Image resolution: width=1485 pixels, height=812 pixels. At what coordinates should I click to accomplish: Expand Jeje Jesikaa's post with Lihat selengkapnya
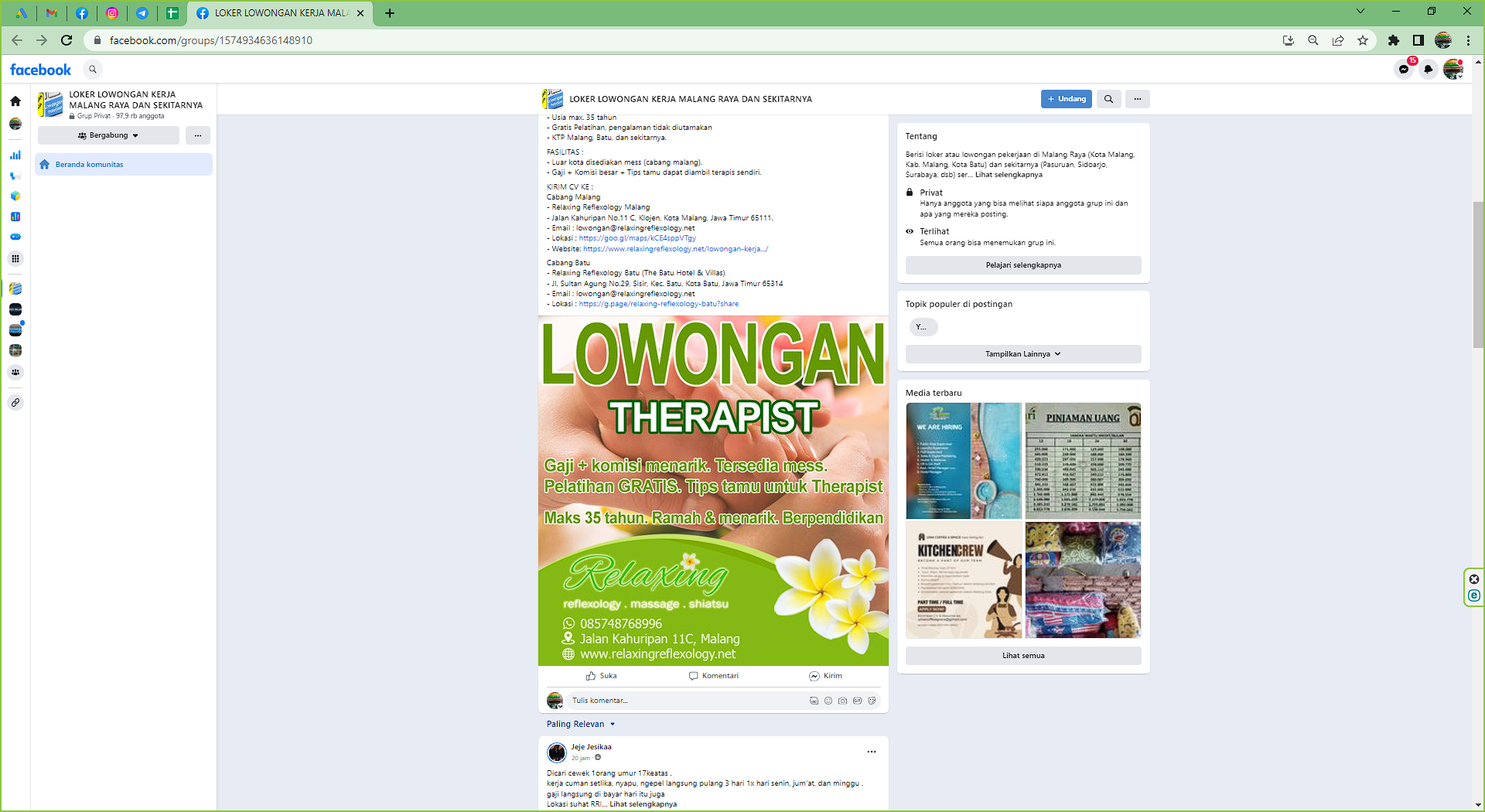pyautogui.click(x=643, y=804)
